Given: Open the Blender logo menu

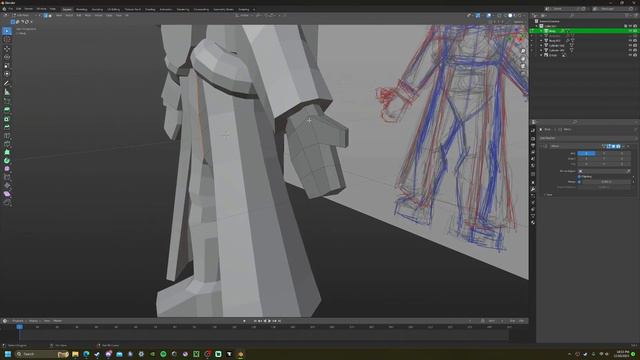Looking at the screenshot, I should (x=4, y=9).
